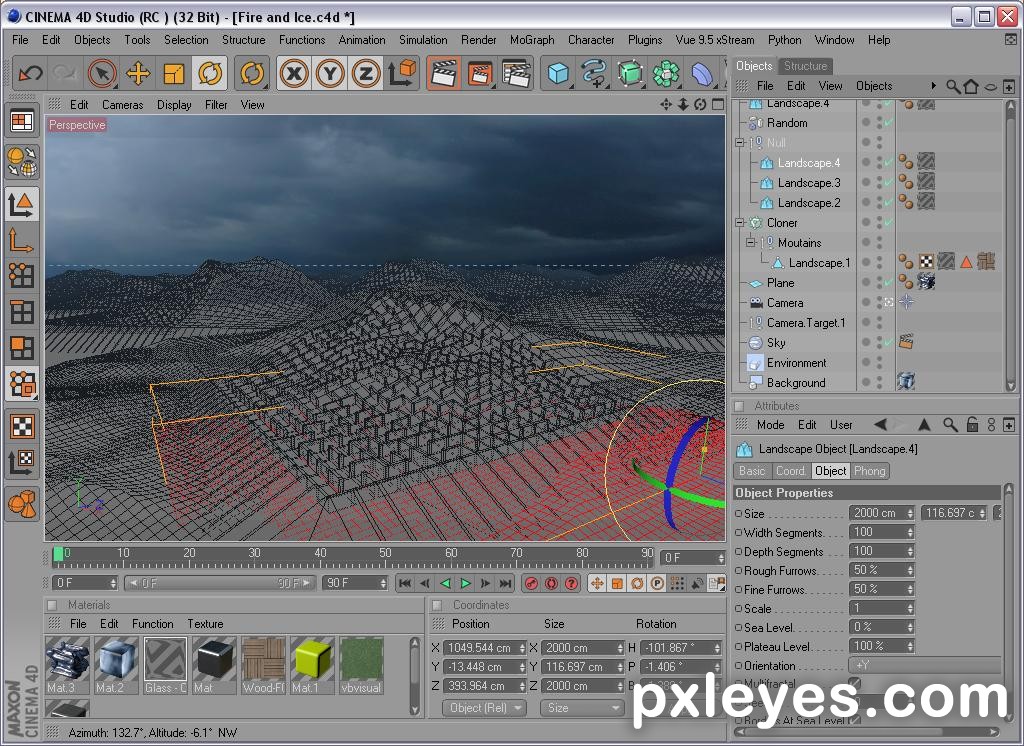Collapse the Cloner object hierarchy
1024x746 pixels.
tap(740, 223)
